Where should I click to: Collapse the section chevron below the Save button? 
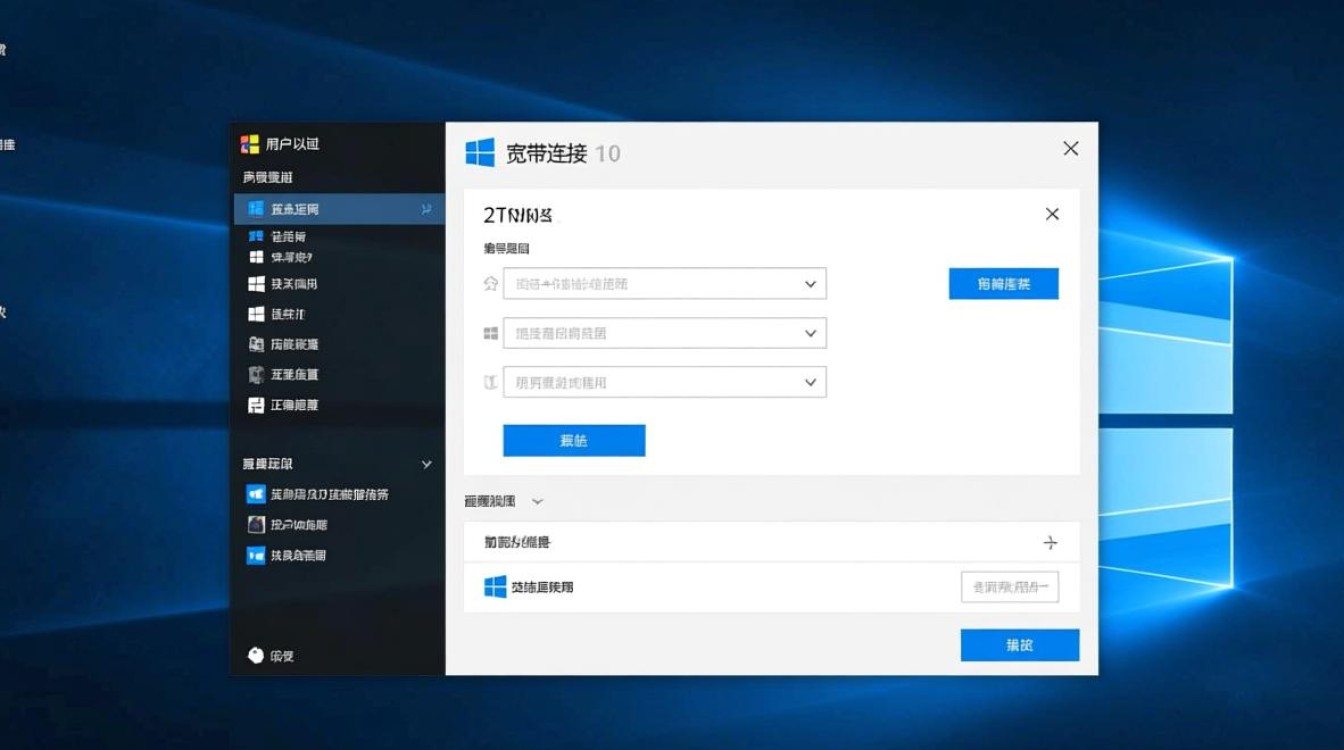point(538,501)
